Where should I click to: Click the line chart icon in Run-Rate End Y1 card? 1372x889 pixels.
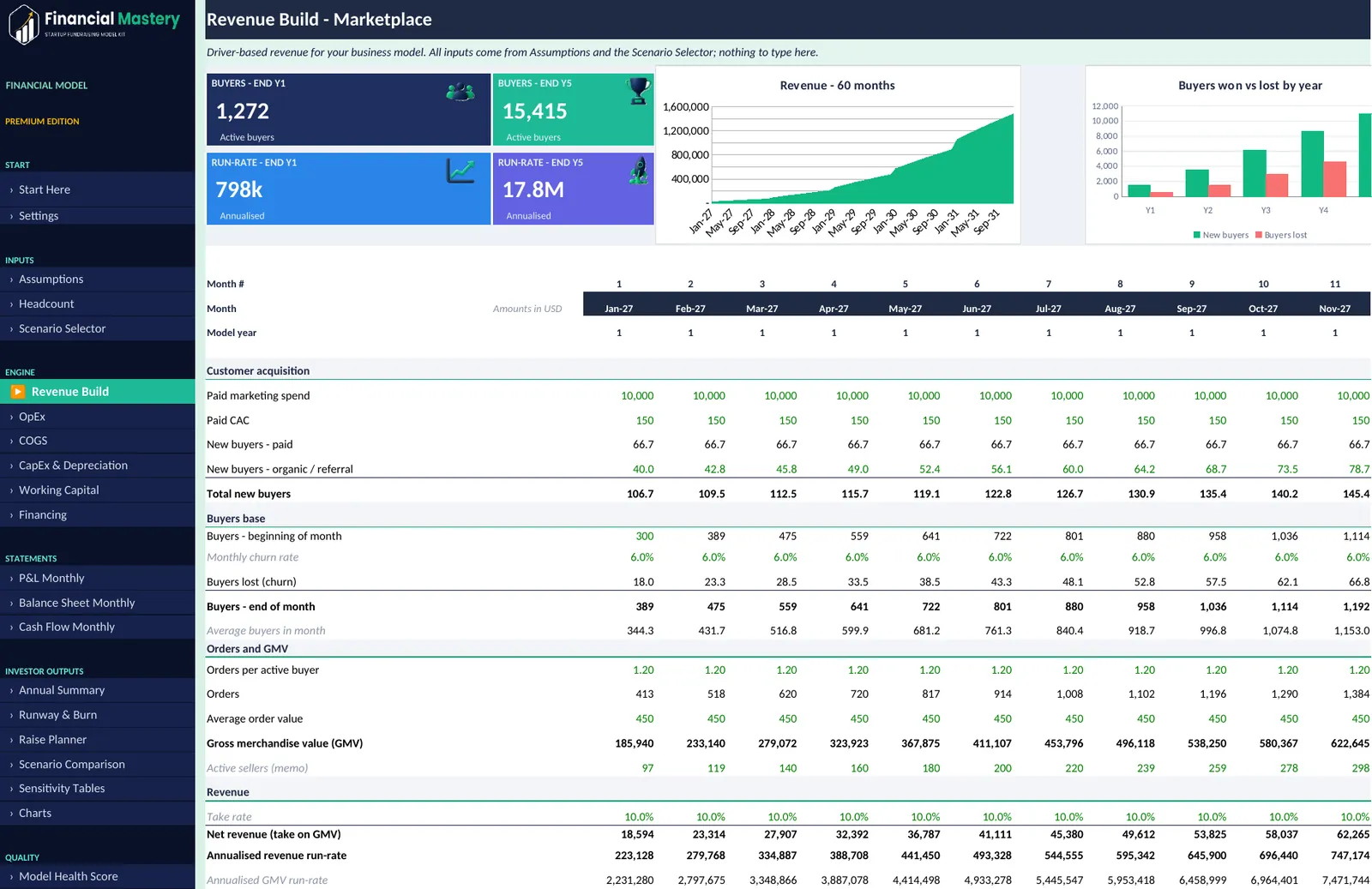tap(460, 171)
